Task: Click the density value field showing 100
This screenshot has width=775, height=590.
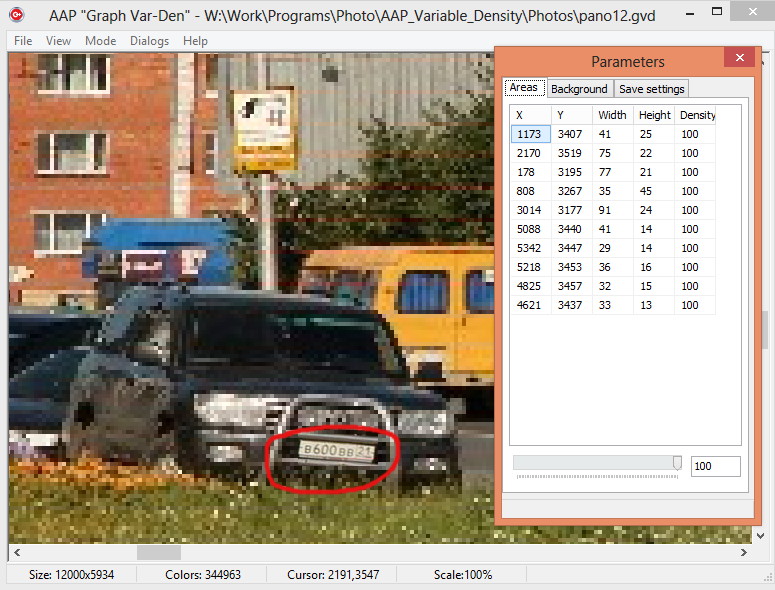Action: pyautogui.click(x=715, y=466)
